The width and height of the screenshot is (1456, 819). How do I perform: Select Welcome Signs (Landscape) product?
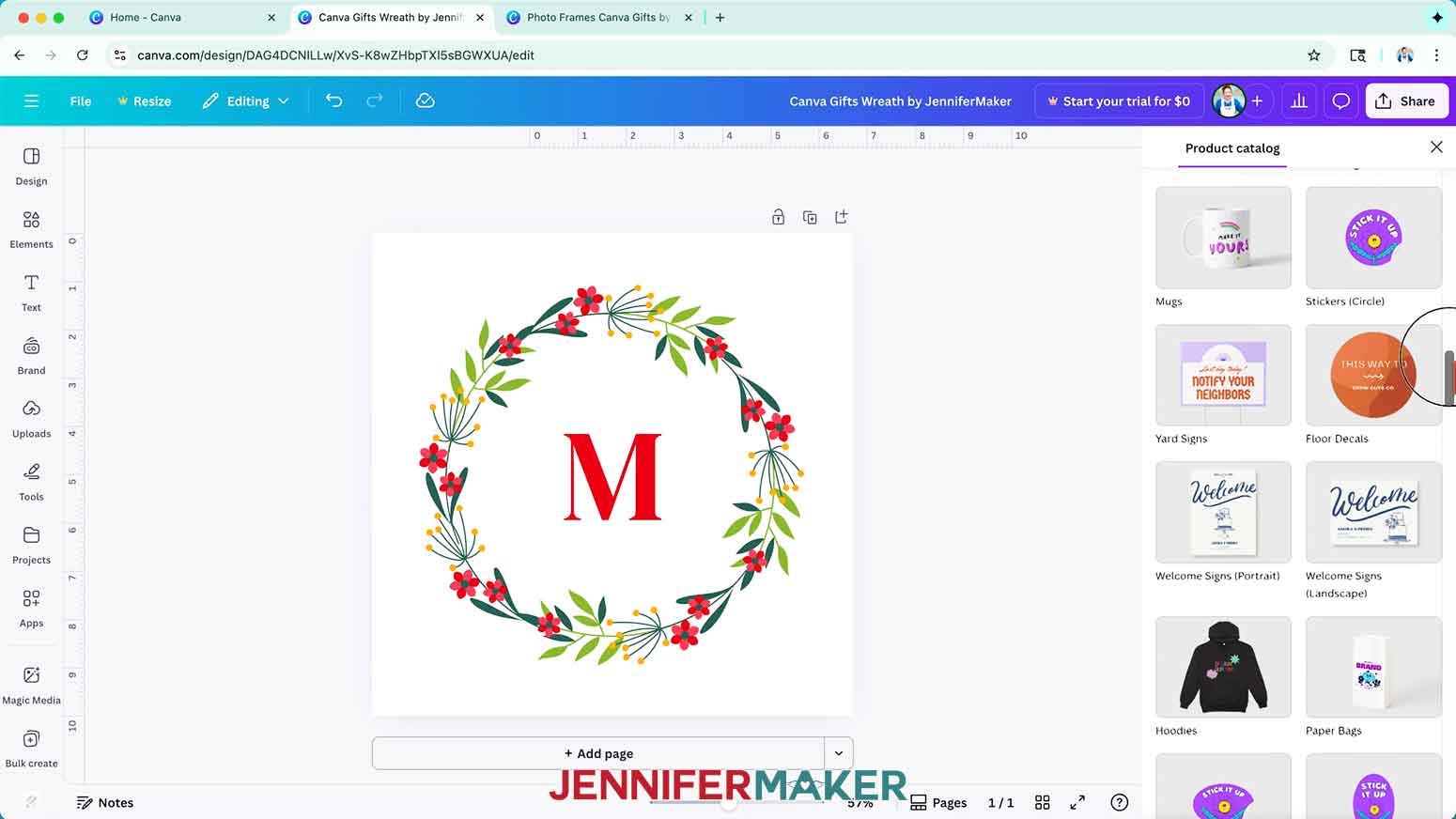coord(1373,512)
